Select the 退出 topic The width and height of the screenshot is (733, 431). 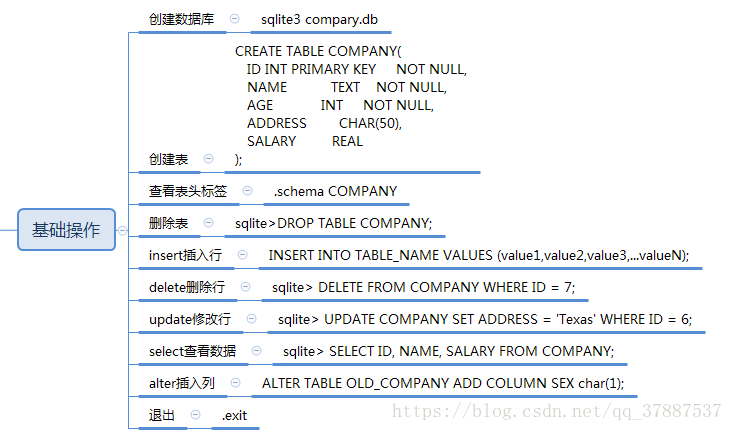tap(162, 415)
